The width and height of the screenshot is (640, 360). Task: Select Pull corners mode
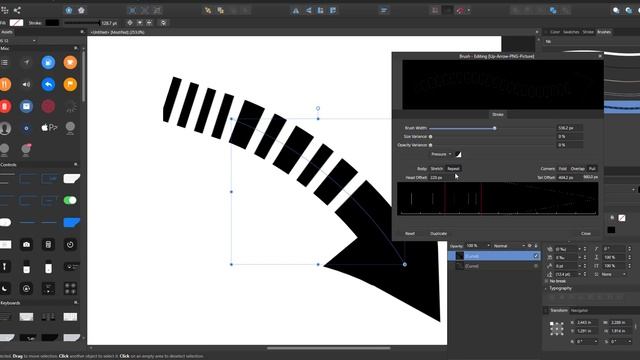[592, 169]
